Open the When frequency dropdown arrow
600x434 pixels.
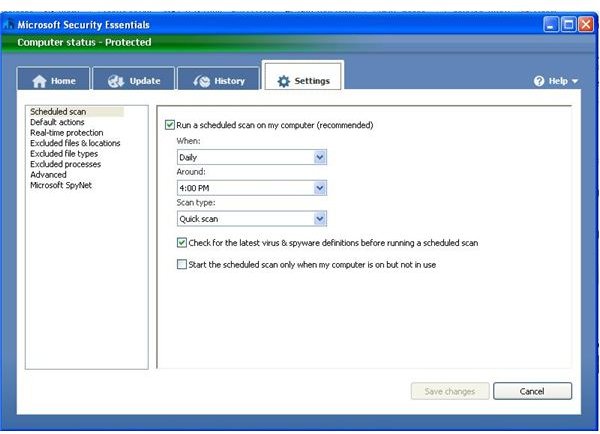(x=320, y=157)
